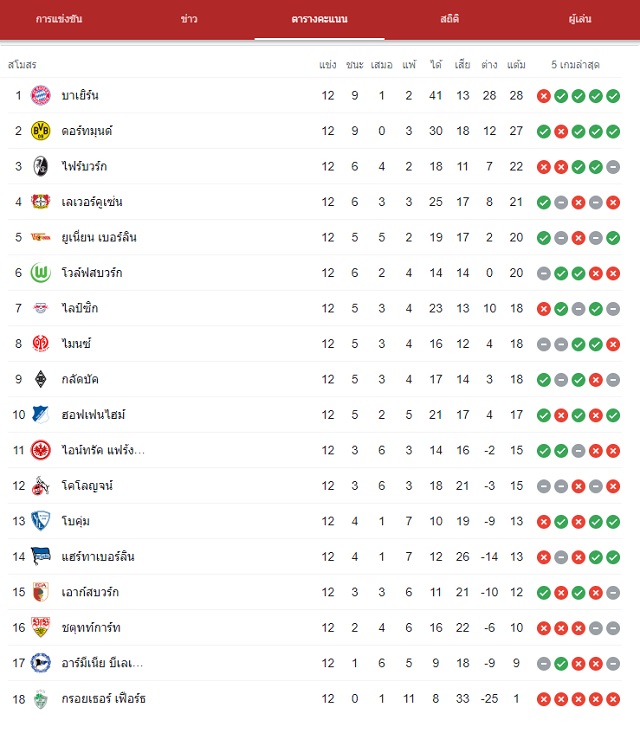Open the ไลป์ซิก team link
The height and width of the screenshot is (733, 640).
pos(80,308)
